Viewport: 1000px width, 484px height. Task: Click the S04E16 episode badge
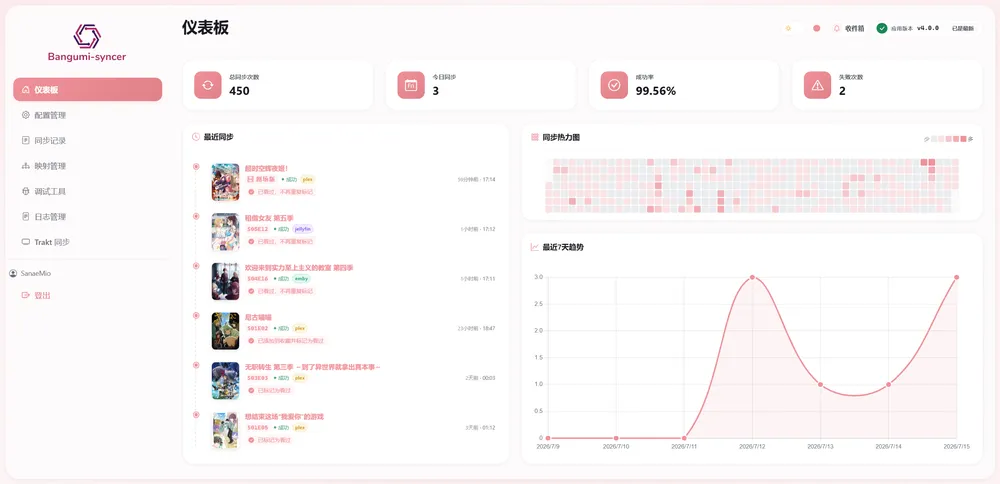[258, 279]
